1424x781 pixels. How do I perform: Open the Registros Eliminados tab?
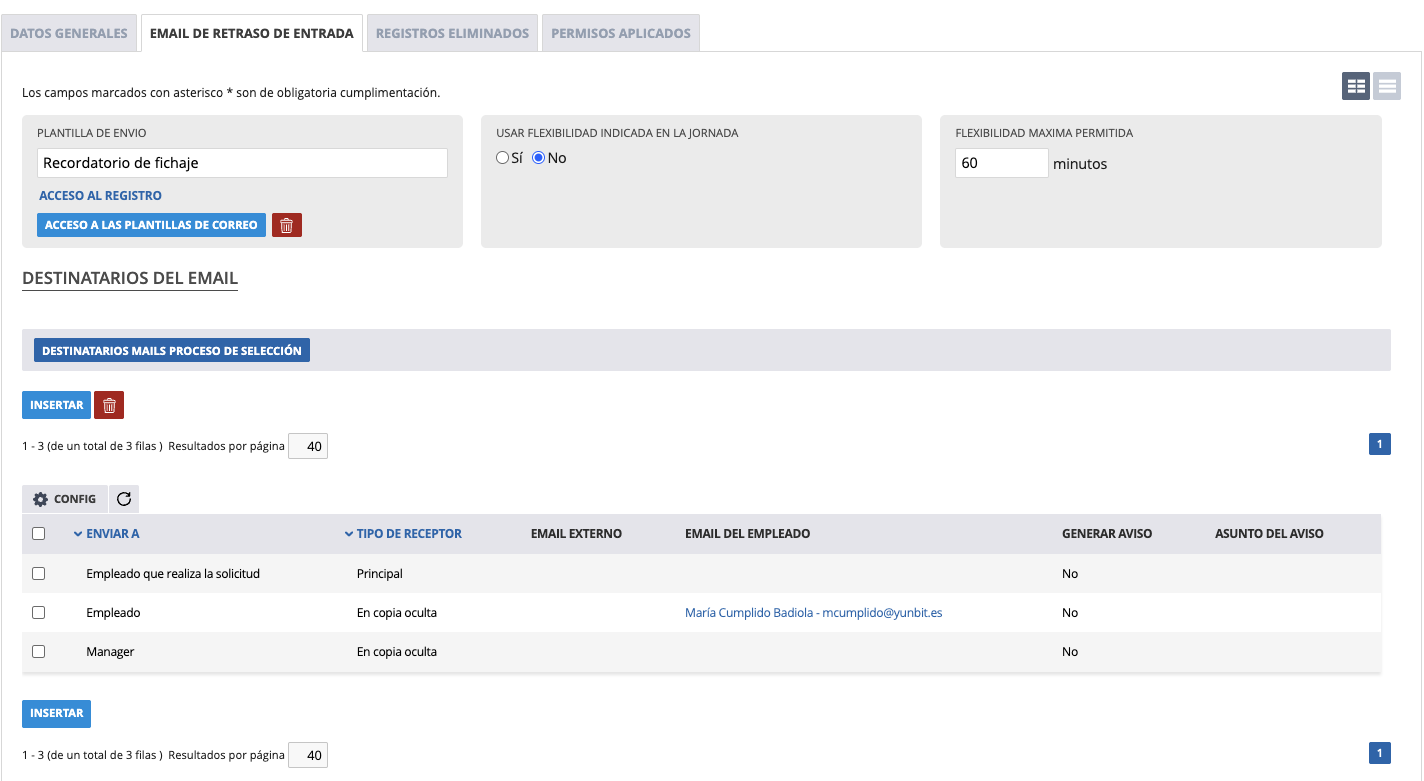(x=452, y=33)
